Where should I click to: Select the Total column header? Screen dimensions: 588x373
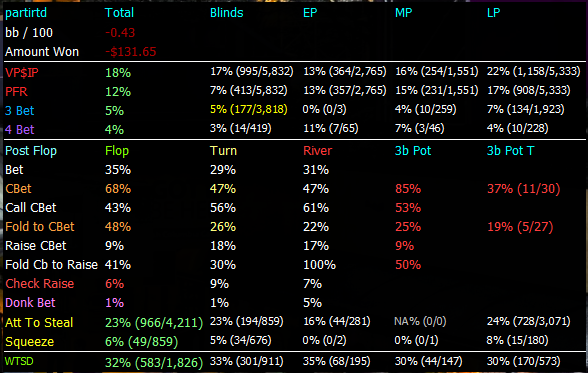[x=119, y=13]
